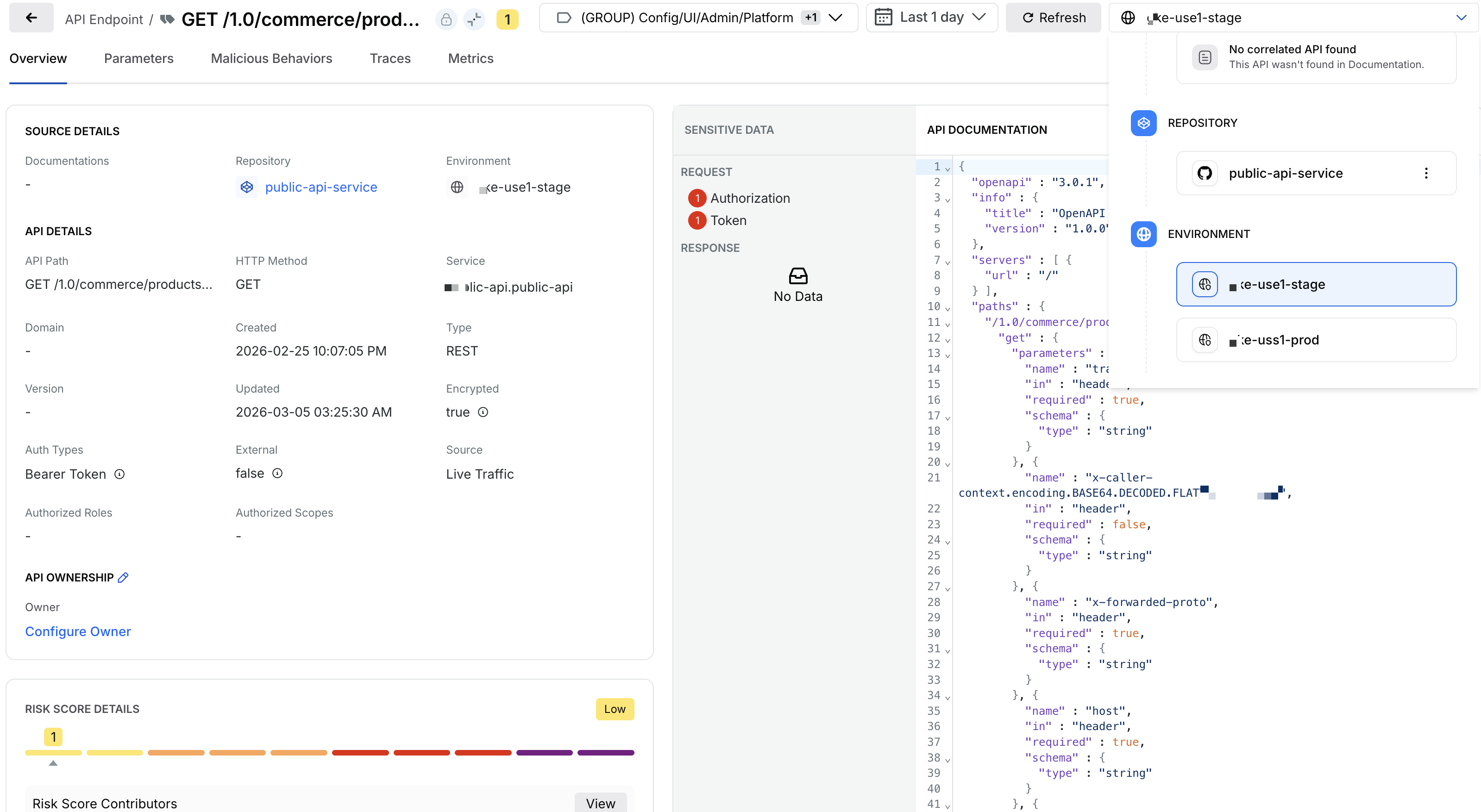Open the group filter dropdown
The image size is (1481, 812).
click(x=698, y=18)
